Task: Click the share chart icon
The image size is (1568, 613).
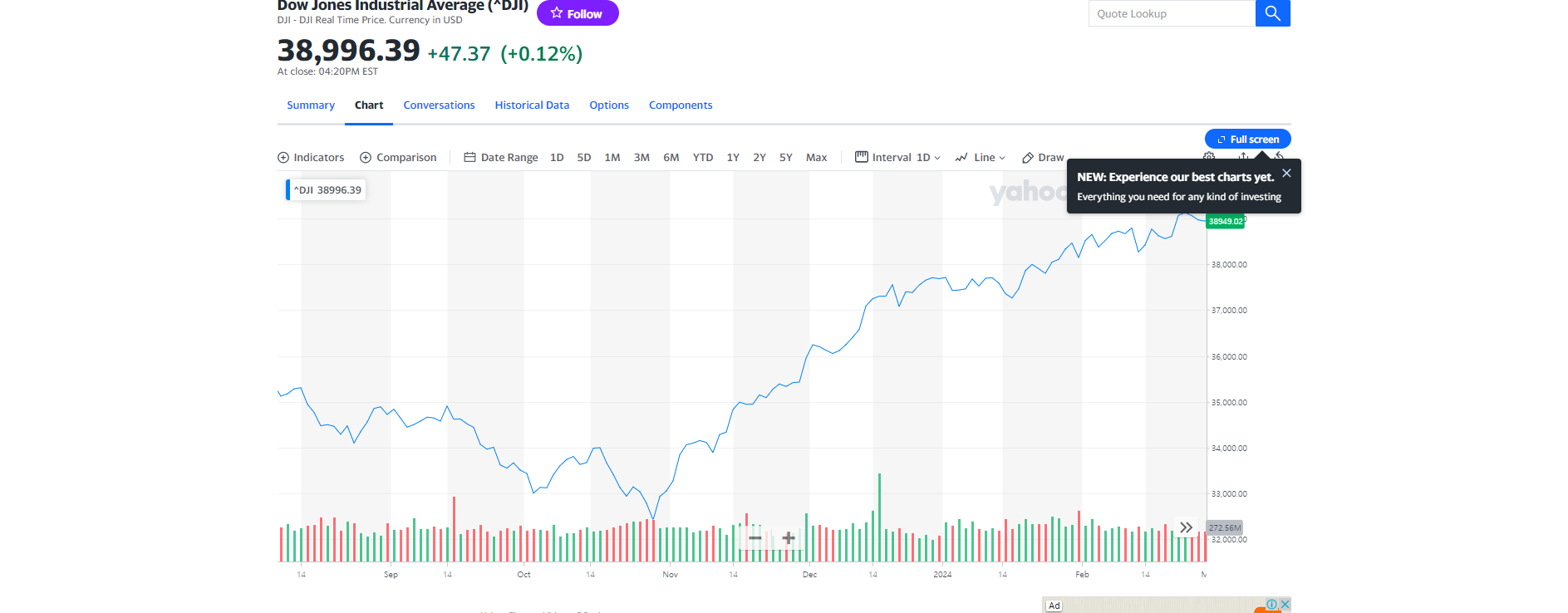Action: (x=1243, y=156)
